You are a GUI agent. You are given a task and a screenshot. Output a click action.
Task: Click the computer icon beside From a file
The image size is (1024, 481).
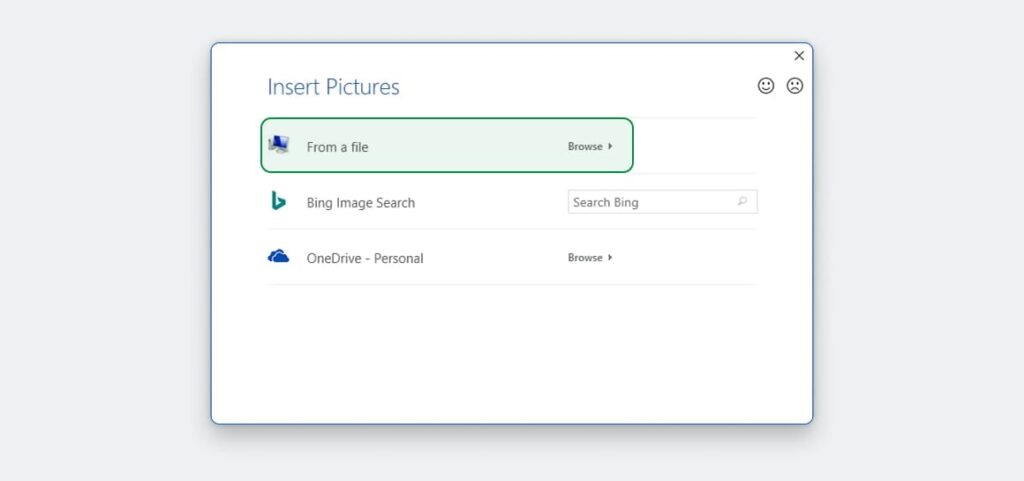click(x=279, y=145)
